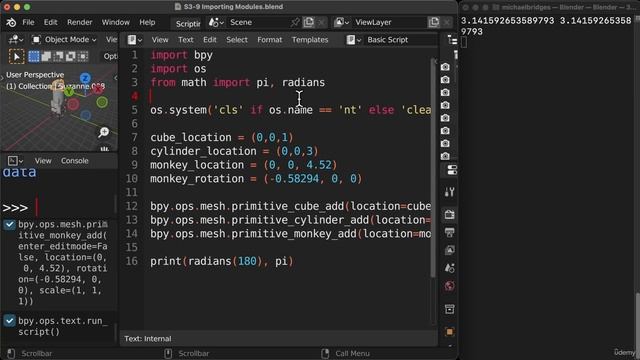Choose the Set new selection mode icon
Viewport: 640px width, 360px height.
pyautogui.click(x=34, y=56)
